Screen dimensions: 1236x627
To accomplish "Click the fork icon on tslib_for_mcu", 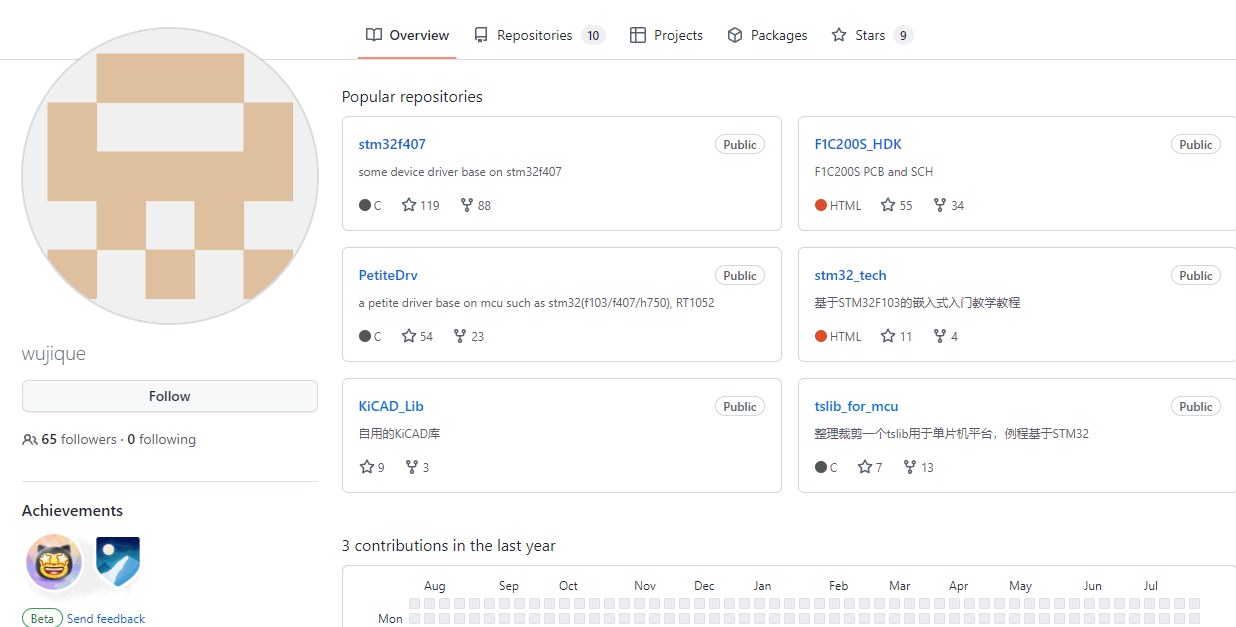I will pos(910,467).
